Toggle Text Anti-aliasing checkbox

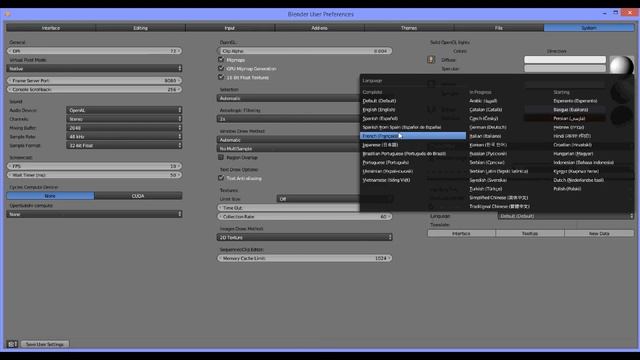click(221, 178)
